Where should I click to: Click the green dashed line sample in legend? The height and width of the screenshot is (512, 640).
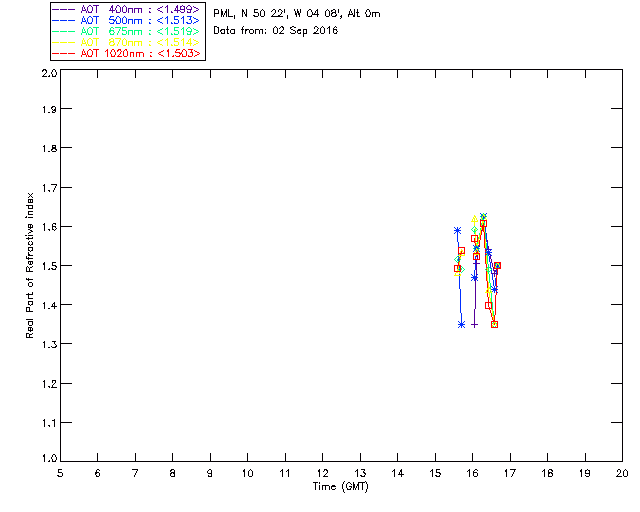click(64, 31)
